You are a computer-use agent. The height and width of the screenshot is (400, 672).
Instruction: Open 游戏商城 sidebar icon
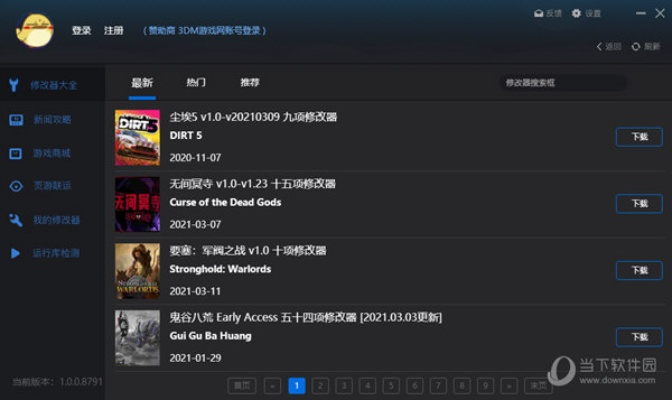click(x=15, y=153)
